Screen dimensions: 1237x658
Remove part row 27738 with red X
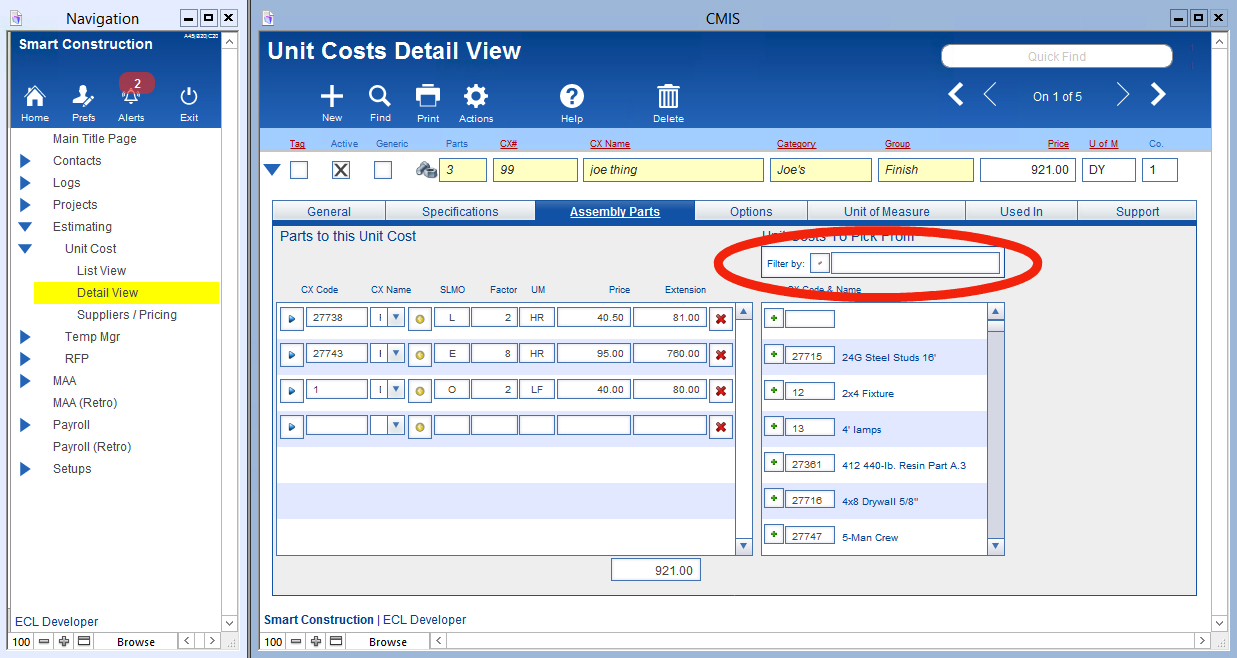pyautogui.click(x=721, y=319)
